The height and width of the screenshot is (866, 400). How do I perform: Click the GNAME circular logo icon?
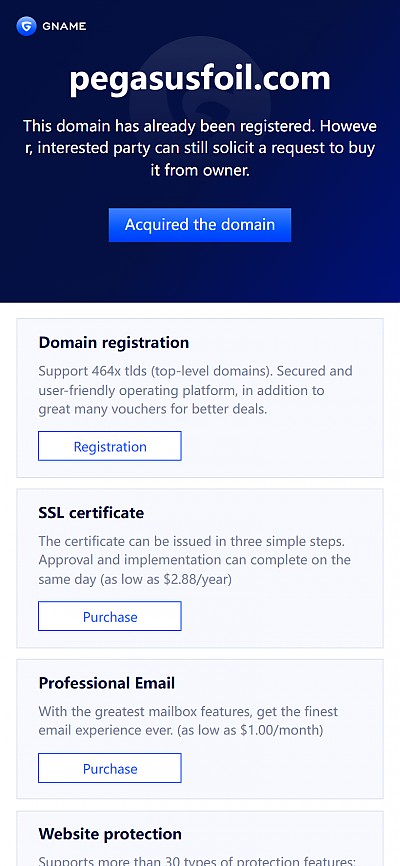26,26
